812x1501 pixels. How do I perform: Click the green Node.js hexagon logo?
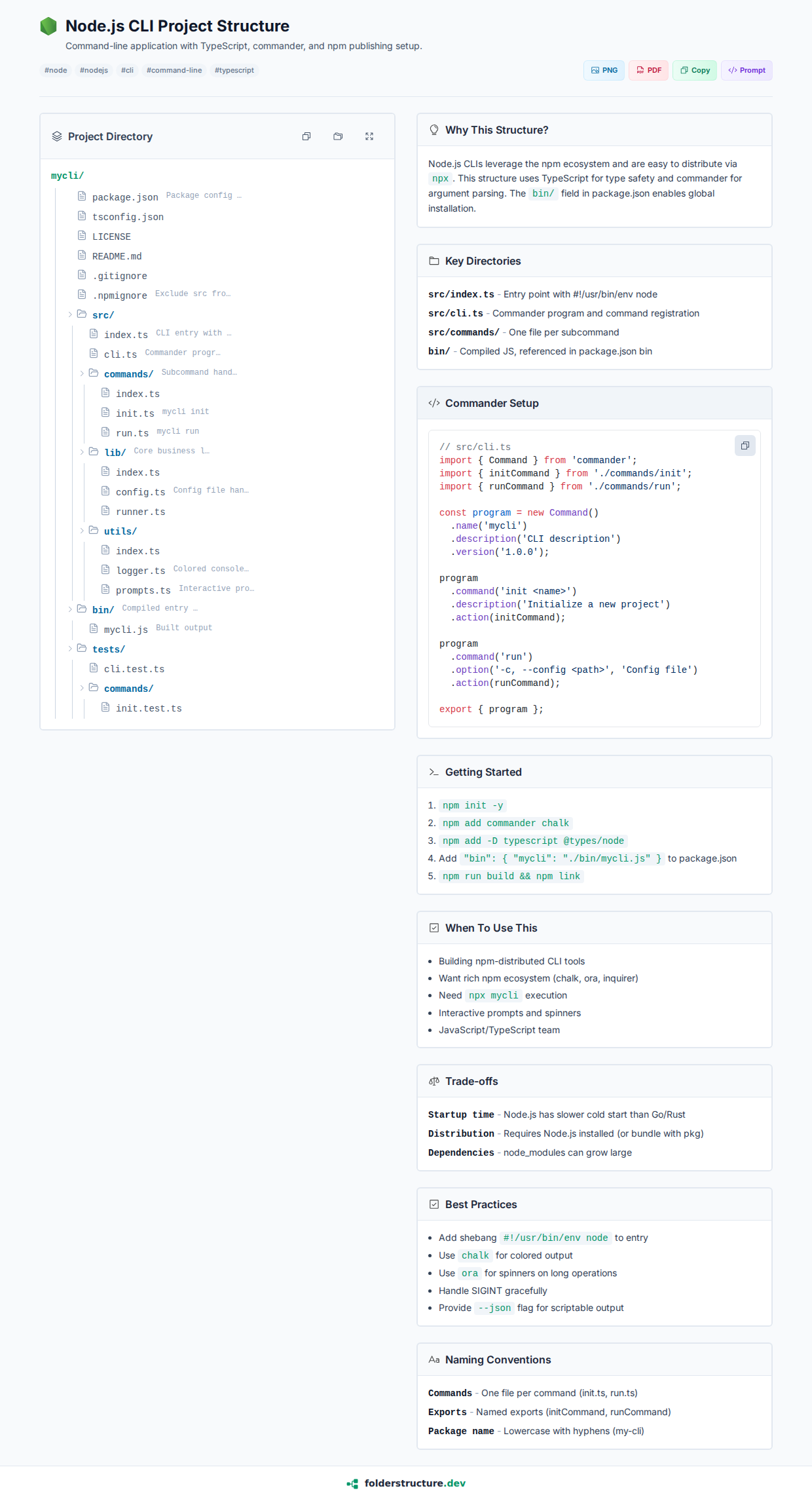click(48, 26)
